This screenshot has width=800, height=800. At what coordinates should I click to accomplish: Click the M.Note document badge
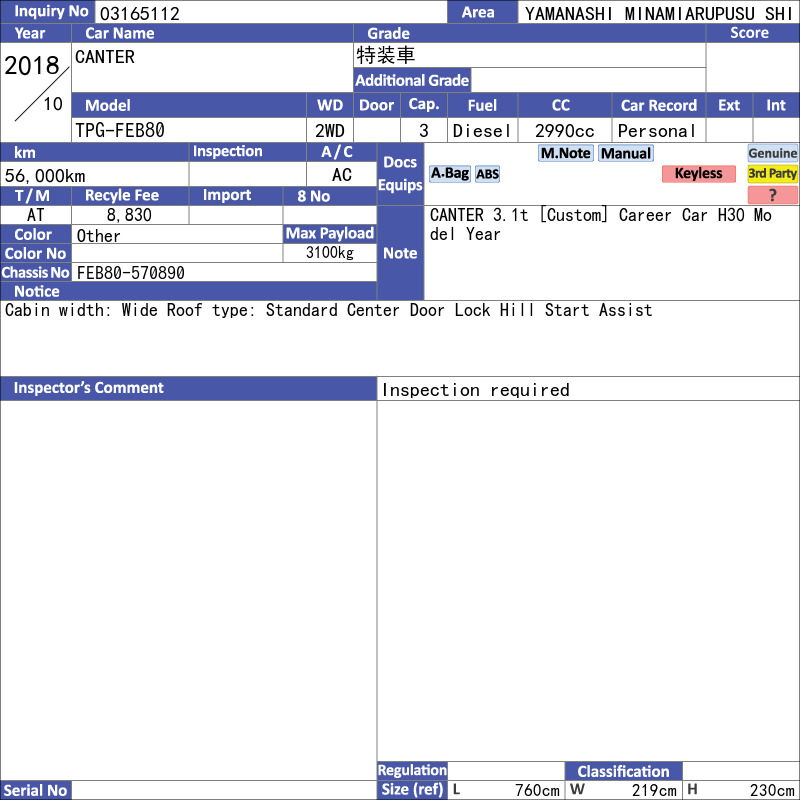coord(565,153)
